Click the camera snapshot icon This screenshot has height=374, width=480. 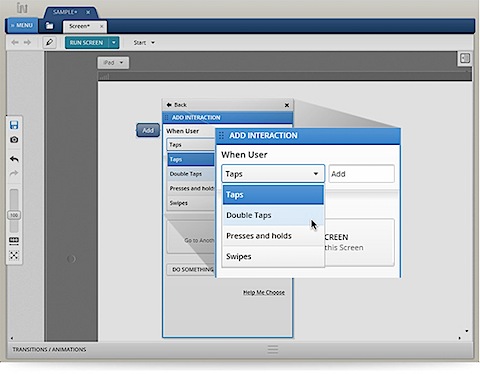pyautogui.click(x=14, y=139)
